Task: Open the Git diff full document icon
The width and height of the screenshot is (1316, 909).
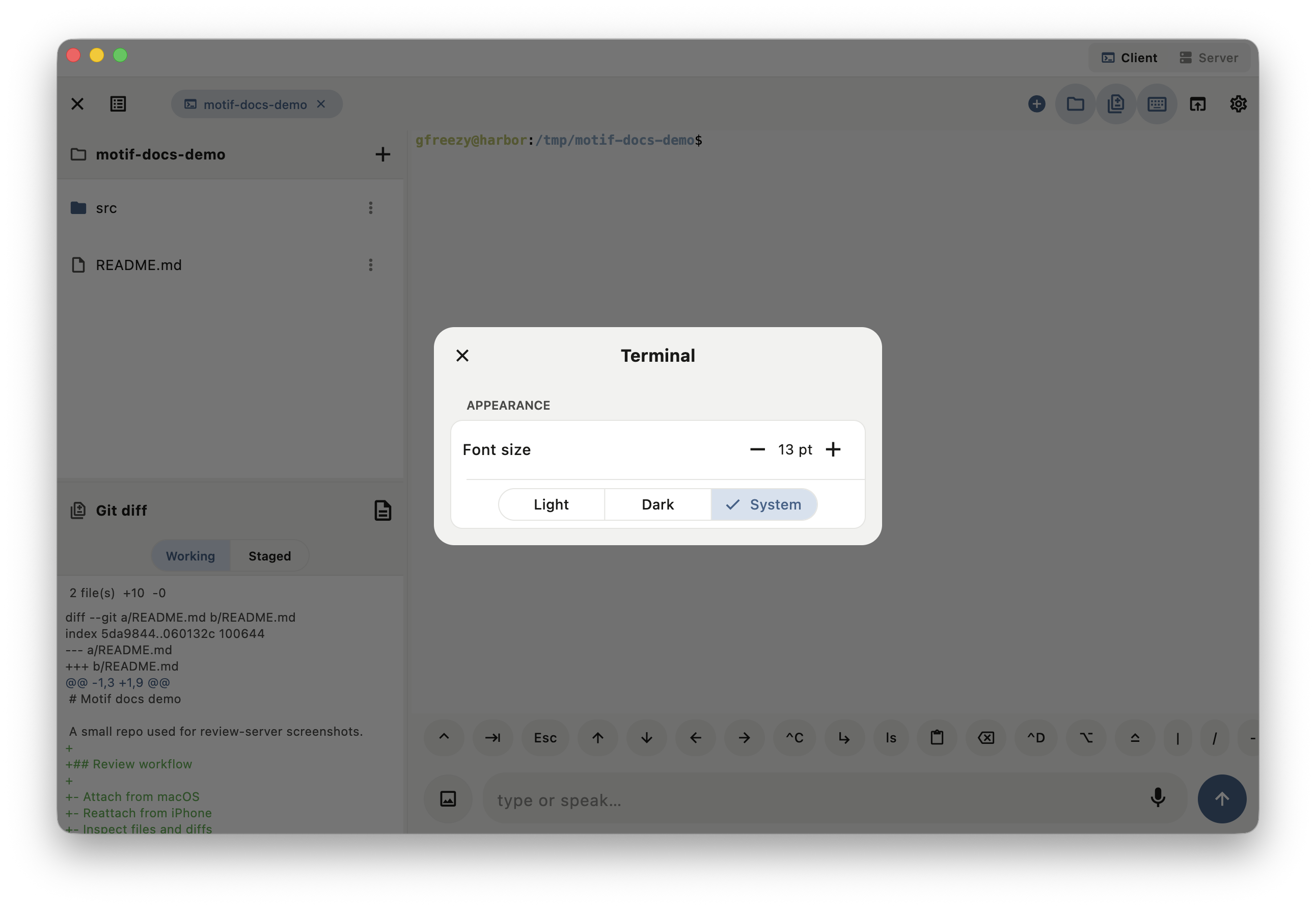Action: [x=382, y=511]
